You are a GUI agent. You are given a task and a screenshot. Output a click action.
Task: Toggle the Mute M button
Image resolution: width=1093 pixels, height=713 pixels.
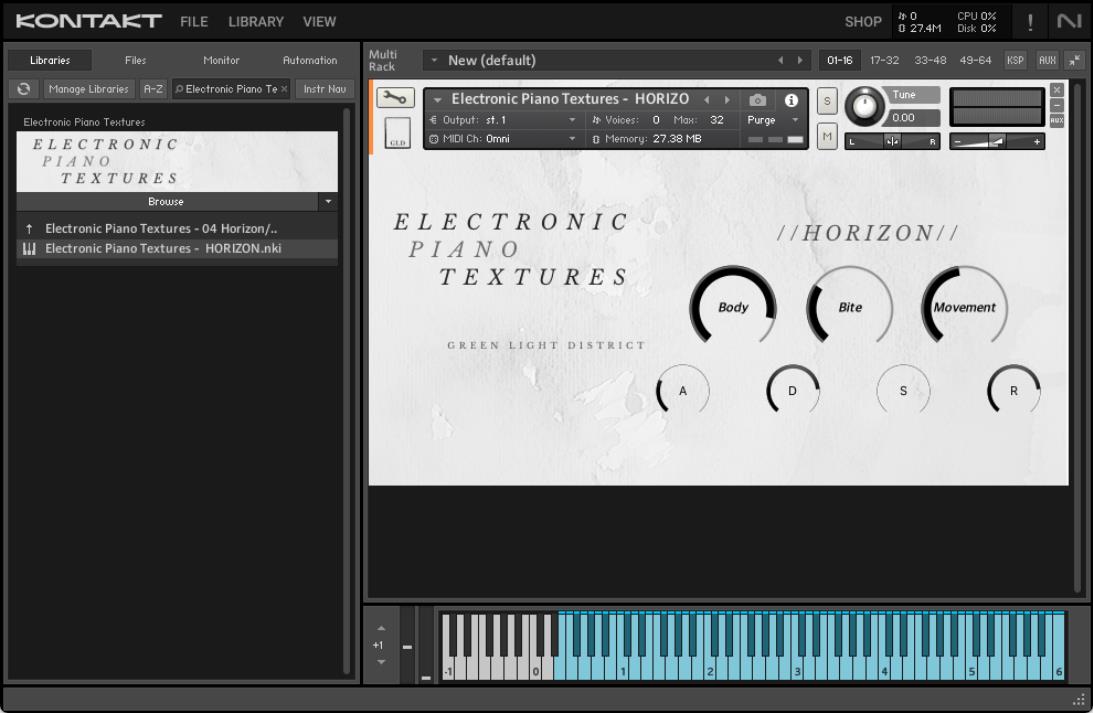click(827, 135)
